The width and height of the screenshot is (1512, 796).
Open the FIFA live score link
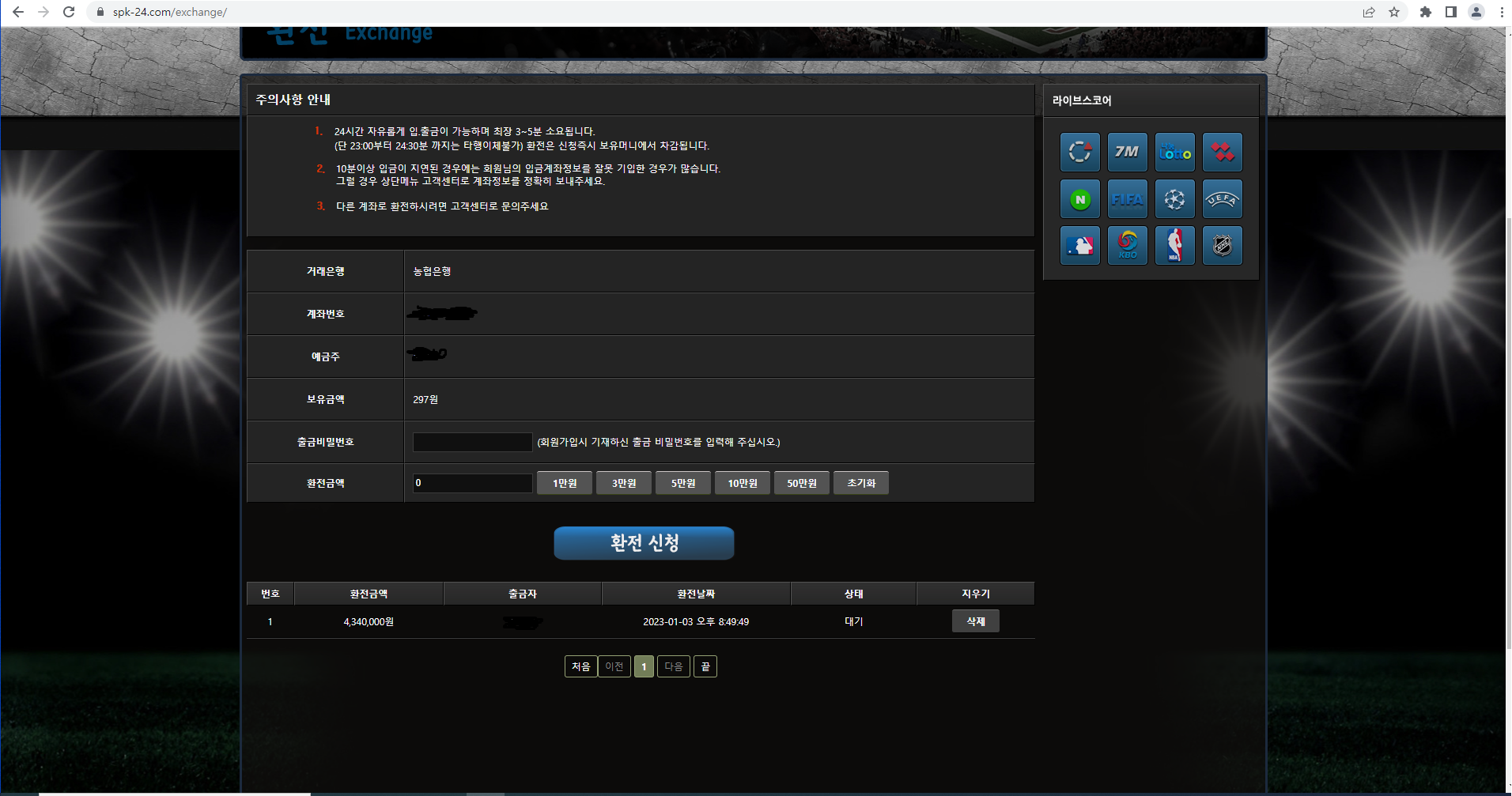click(1127, 199)
